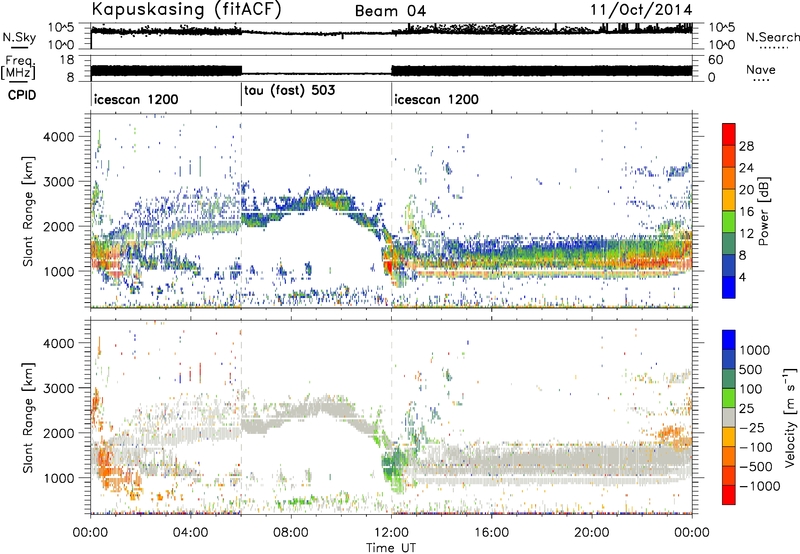Image resolution: width=800 pixels, height=554 pixels.
Task: Click the Time UT axis title
Action: click(391, 547)
